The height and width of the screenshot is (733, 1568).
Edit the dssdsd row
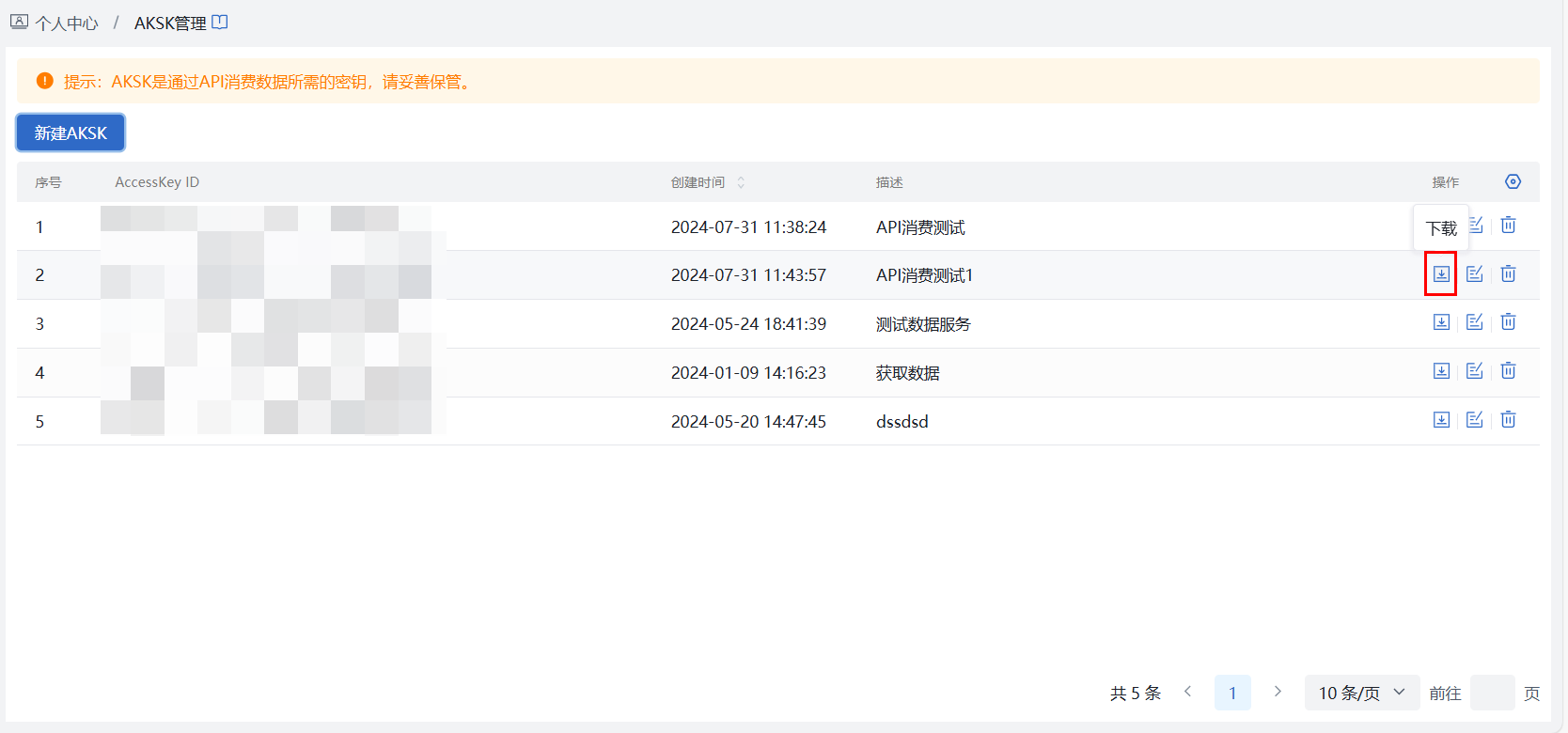(x=1475, y=420)
